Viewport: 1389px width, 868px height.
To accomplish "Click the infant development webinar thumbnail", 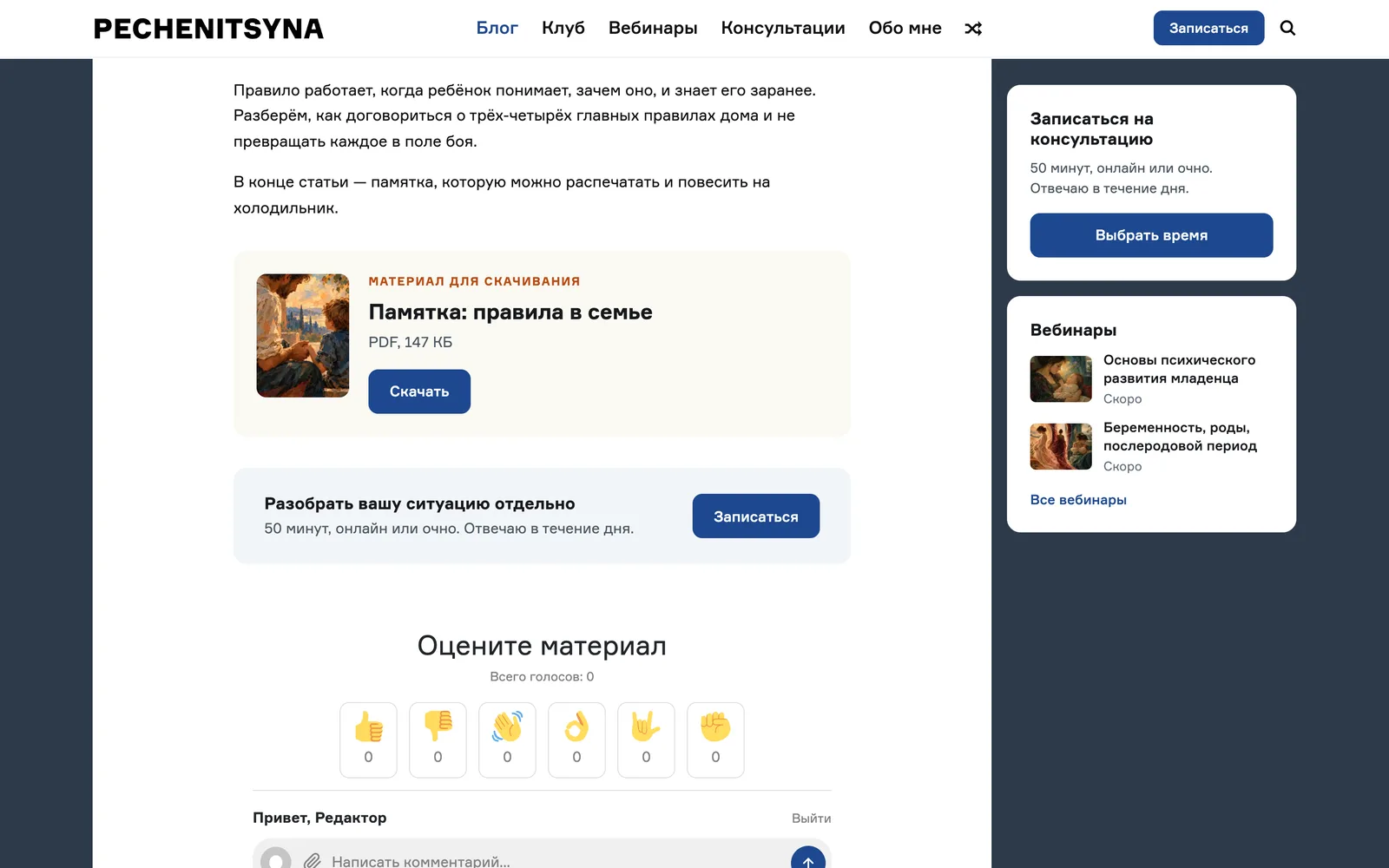I will [x=1061, y=378].
